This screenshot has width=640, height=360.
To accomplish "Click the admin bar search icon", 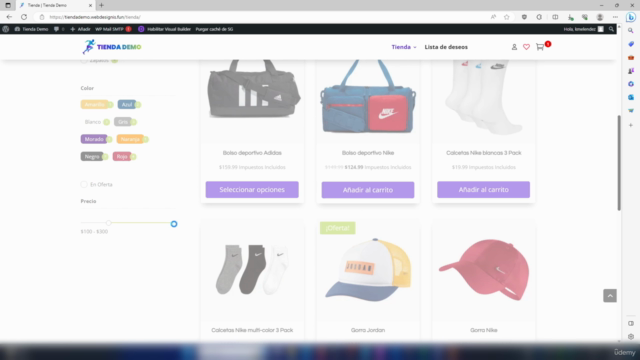I will pos(611,29).
